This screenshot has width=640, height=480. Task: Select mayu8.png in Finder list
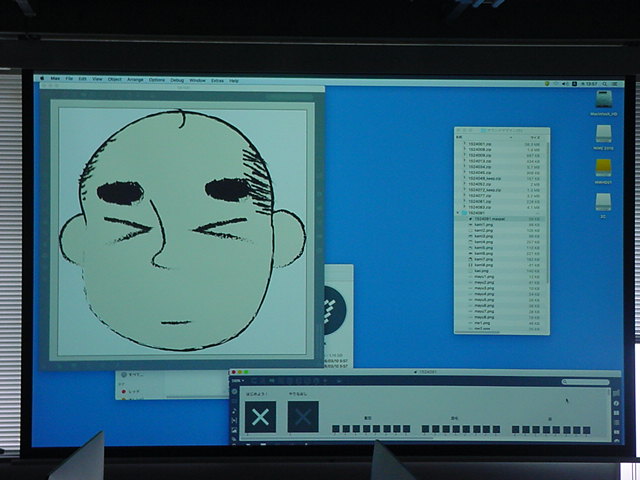coord(484,317)
